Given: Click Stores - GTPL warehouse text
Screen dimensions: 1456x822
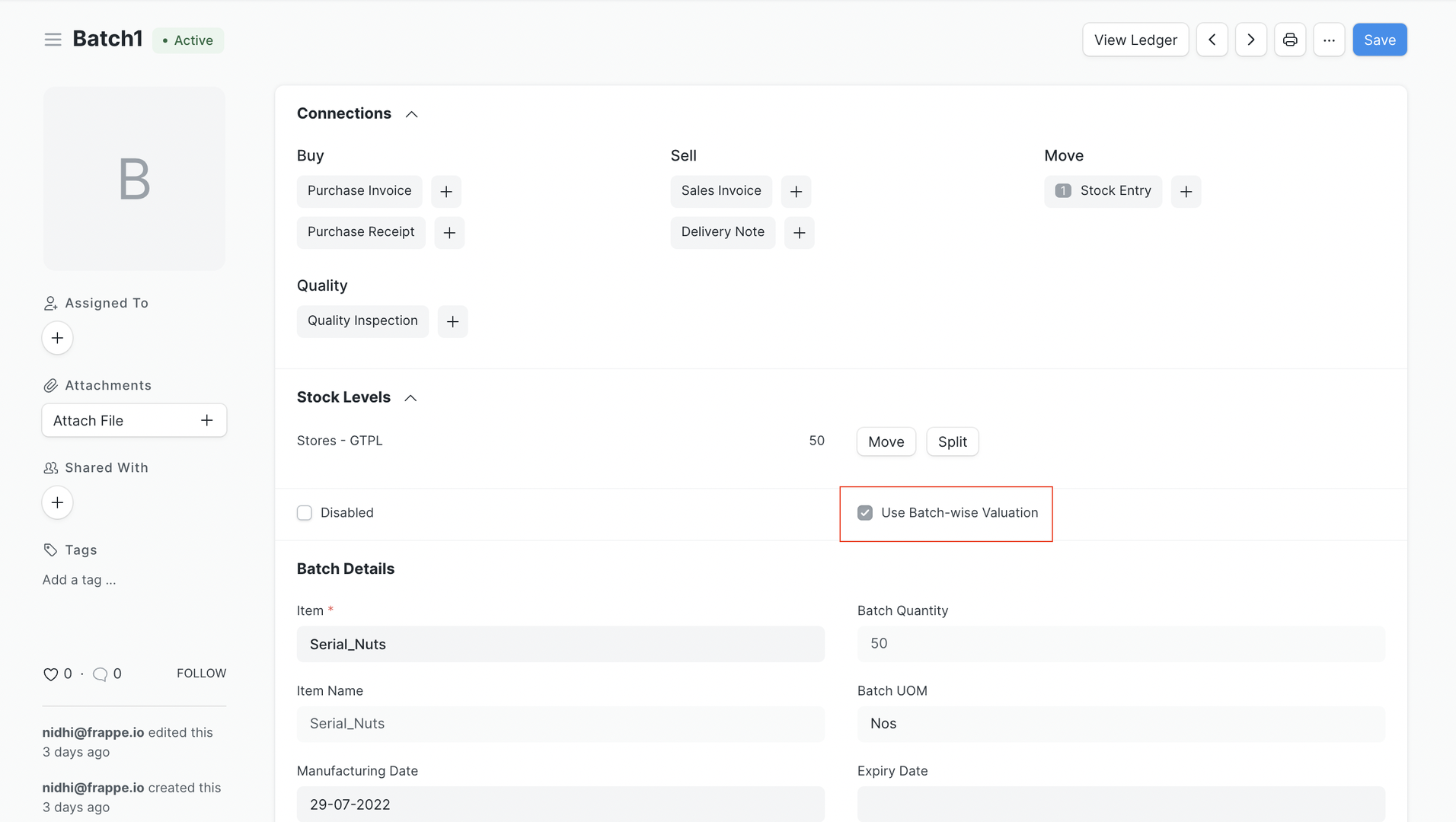Looking at the screenshot, I should click(340, 441).
